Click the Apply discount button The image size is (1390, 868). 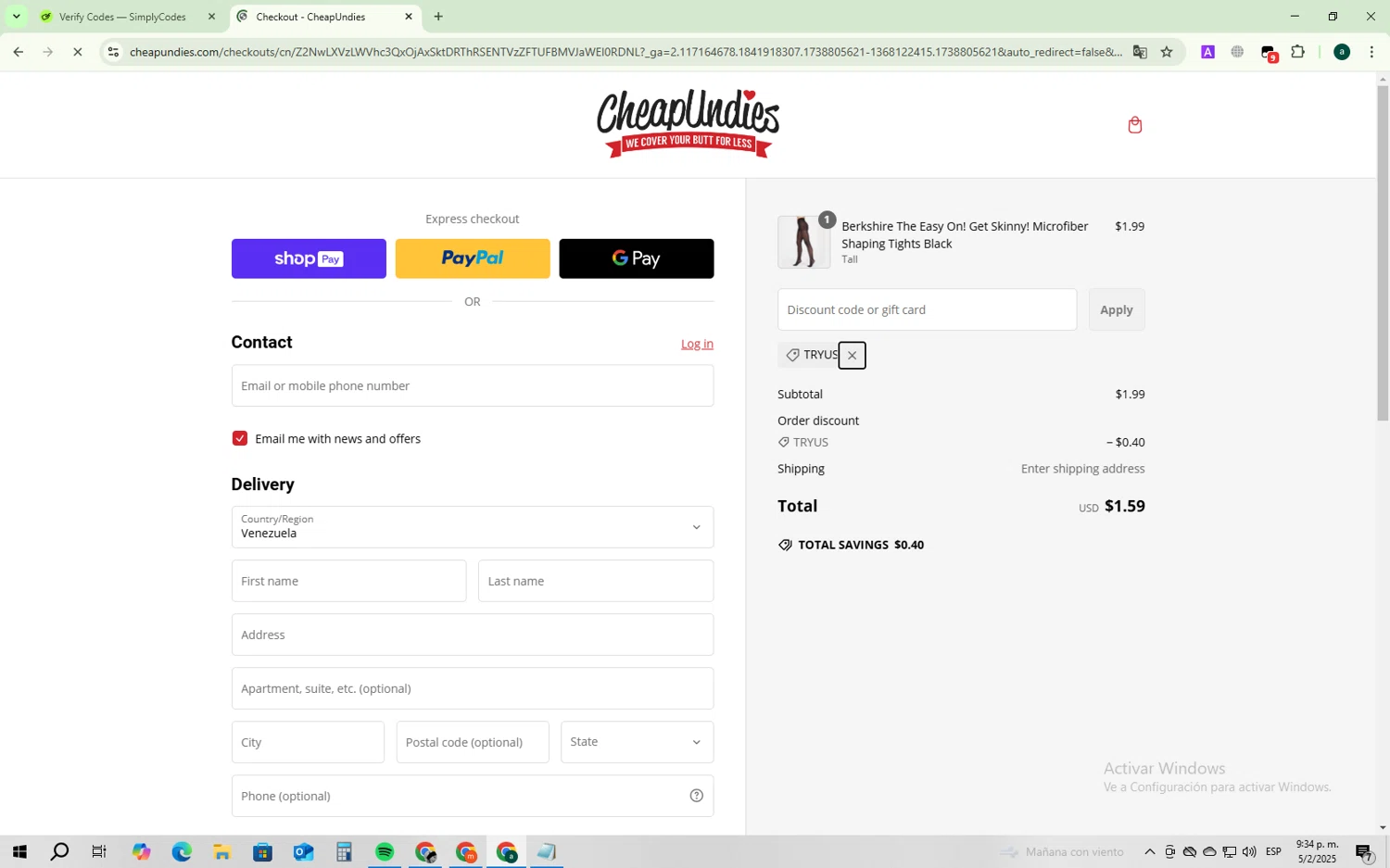click(1117, 309)
